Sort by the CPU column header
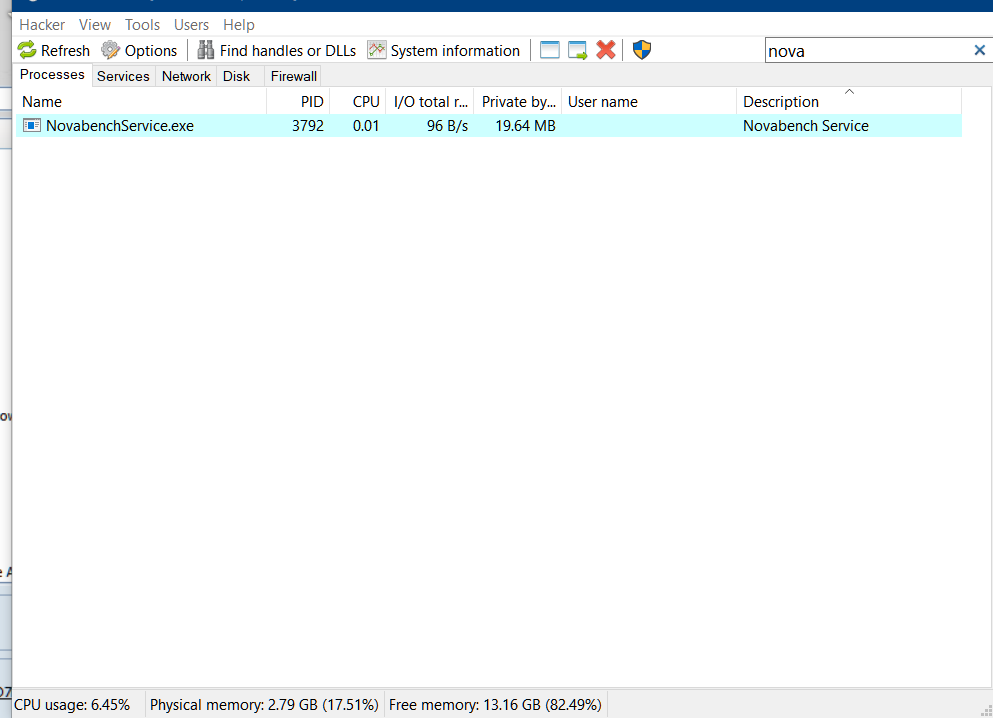The width and height of the screenshot is (993, 718). point(358,101)
